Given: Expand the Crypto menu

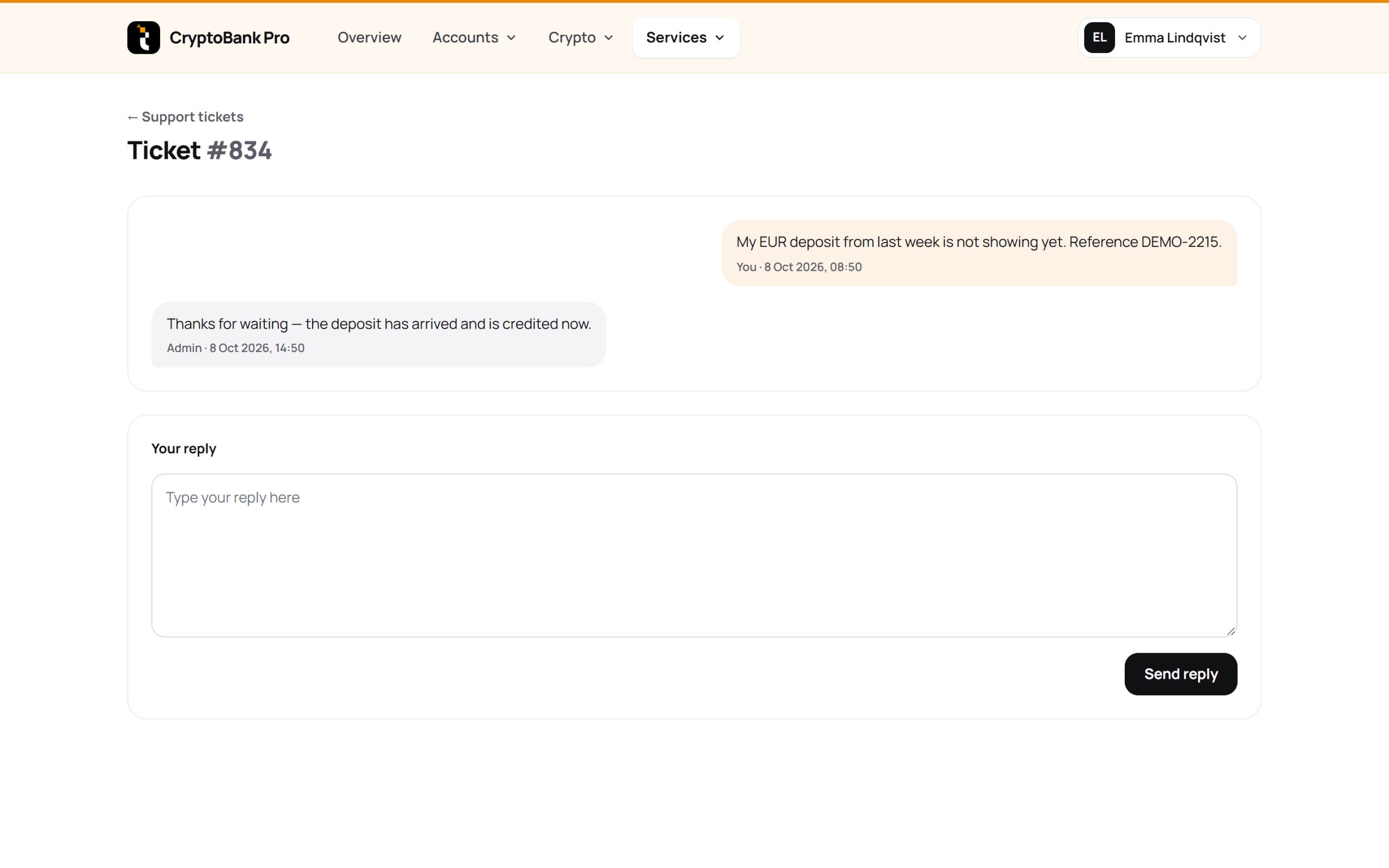Looking at the screenshot, I should 581,37.
